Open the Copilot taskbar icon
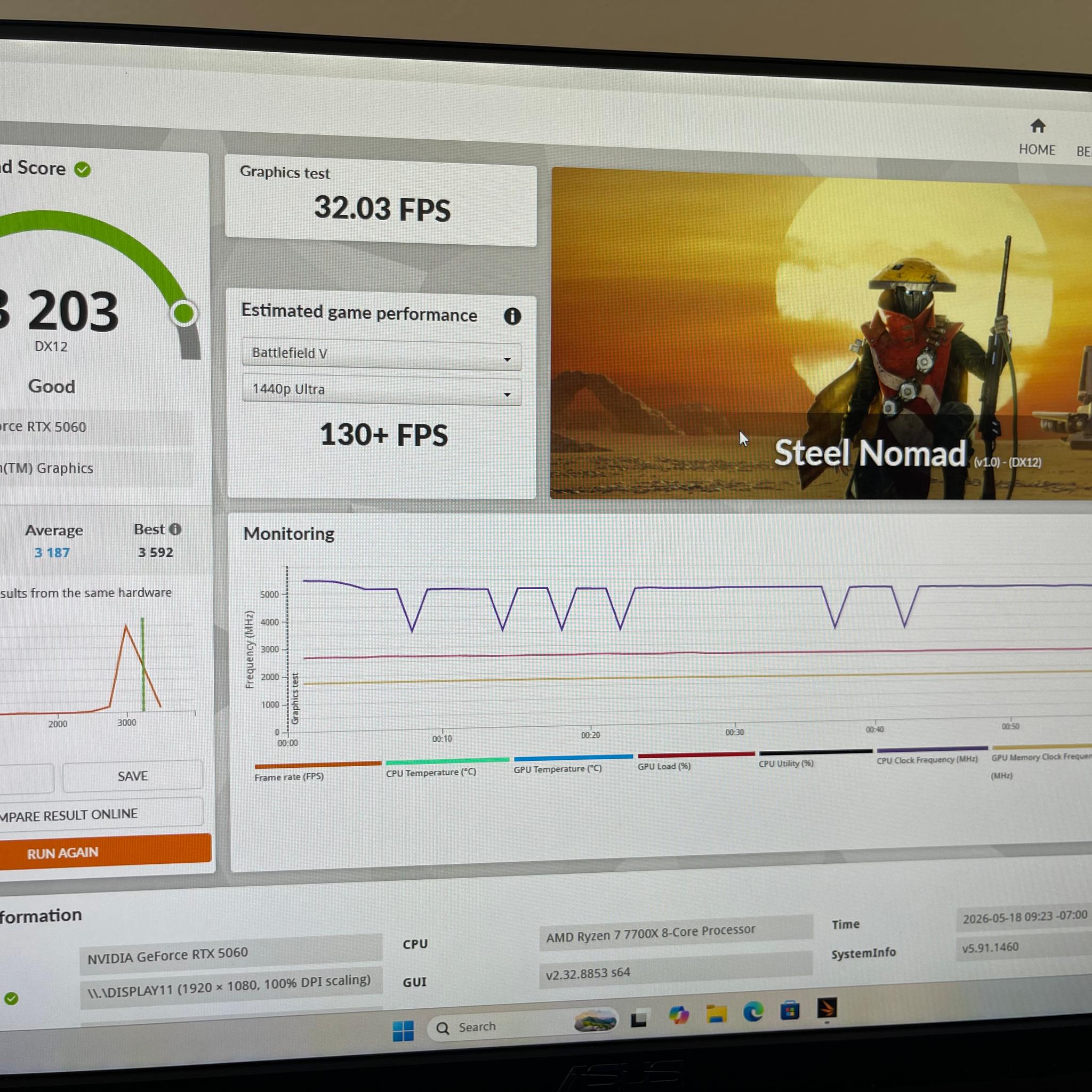This screenshot has height=1092, width=1092. coord(678,1016)
